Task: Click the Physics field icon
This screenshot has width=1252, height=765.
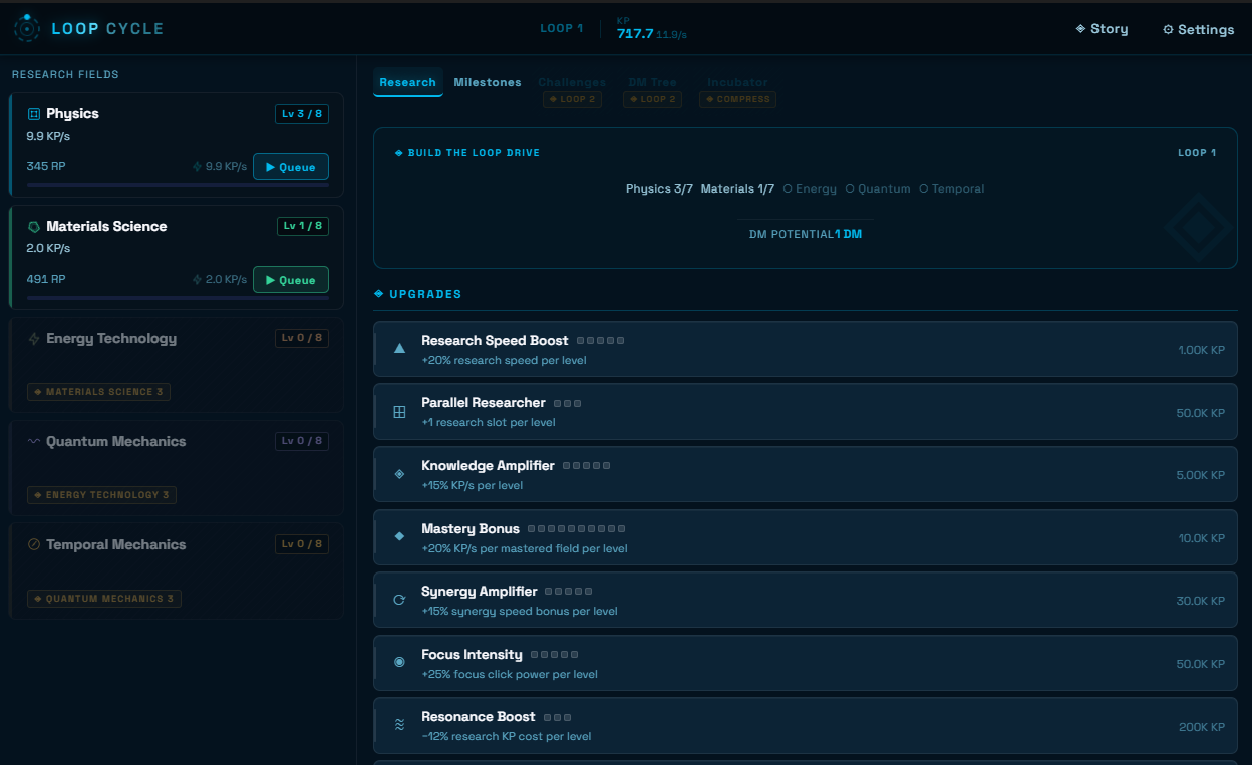Action: 34,114
